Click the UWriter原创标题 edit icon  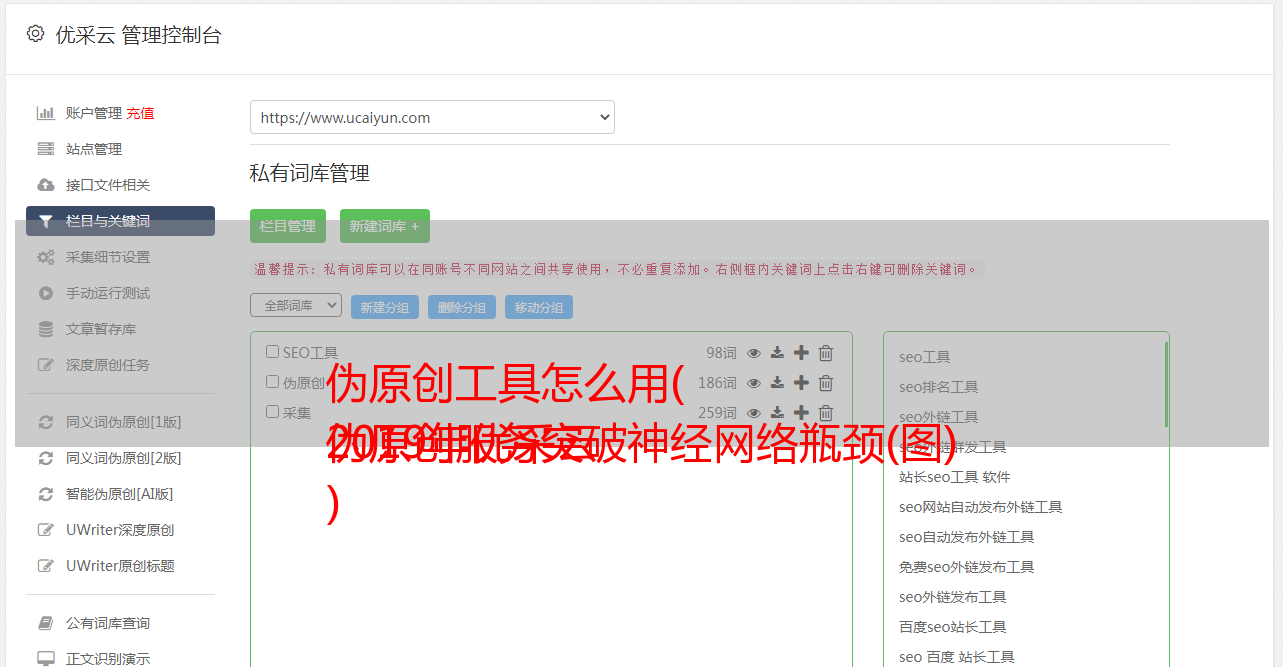(x=46, y=566)
